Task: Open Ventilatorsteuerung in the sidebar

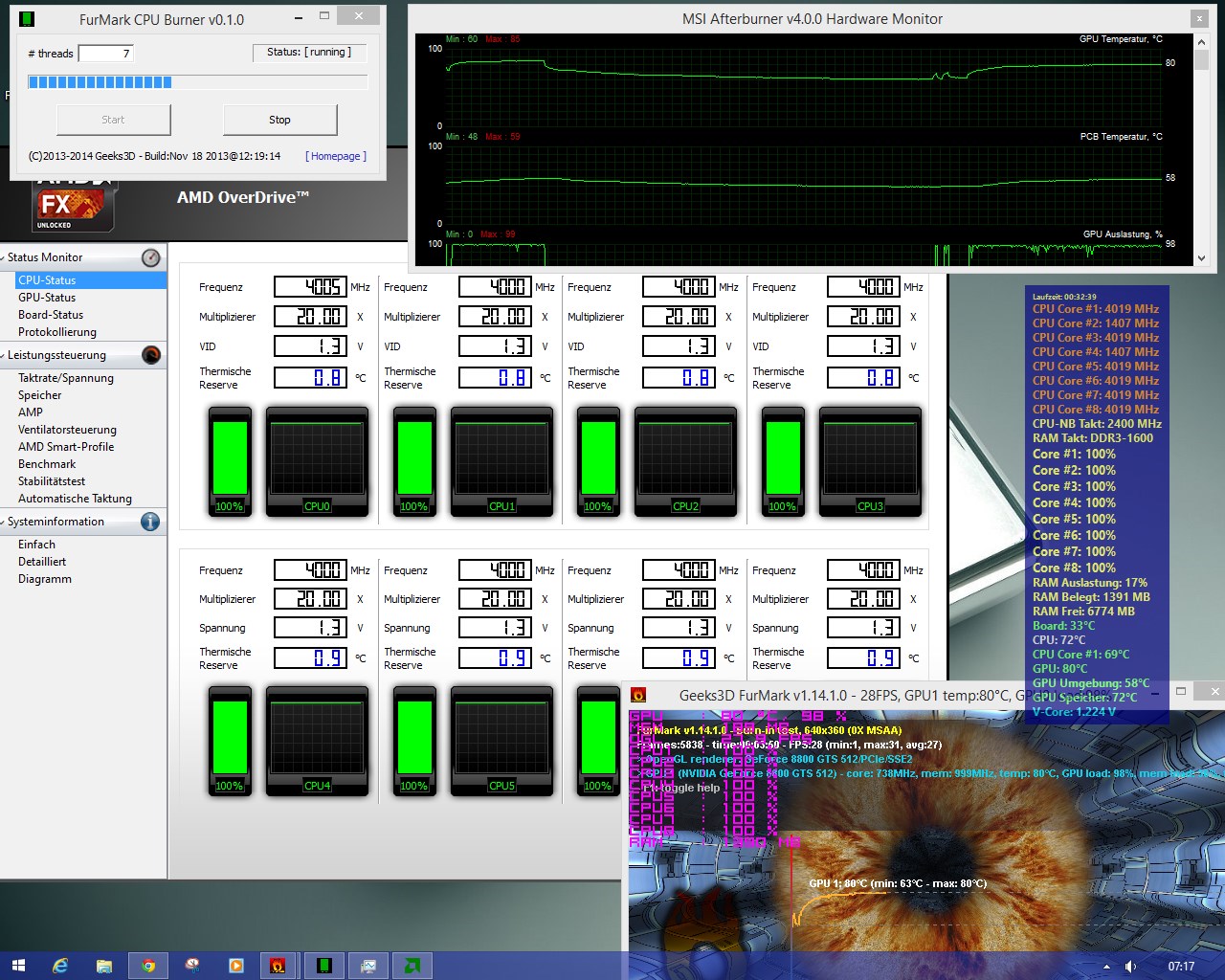Action: pos(67,430)
